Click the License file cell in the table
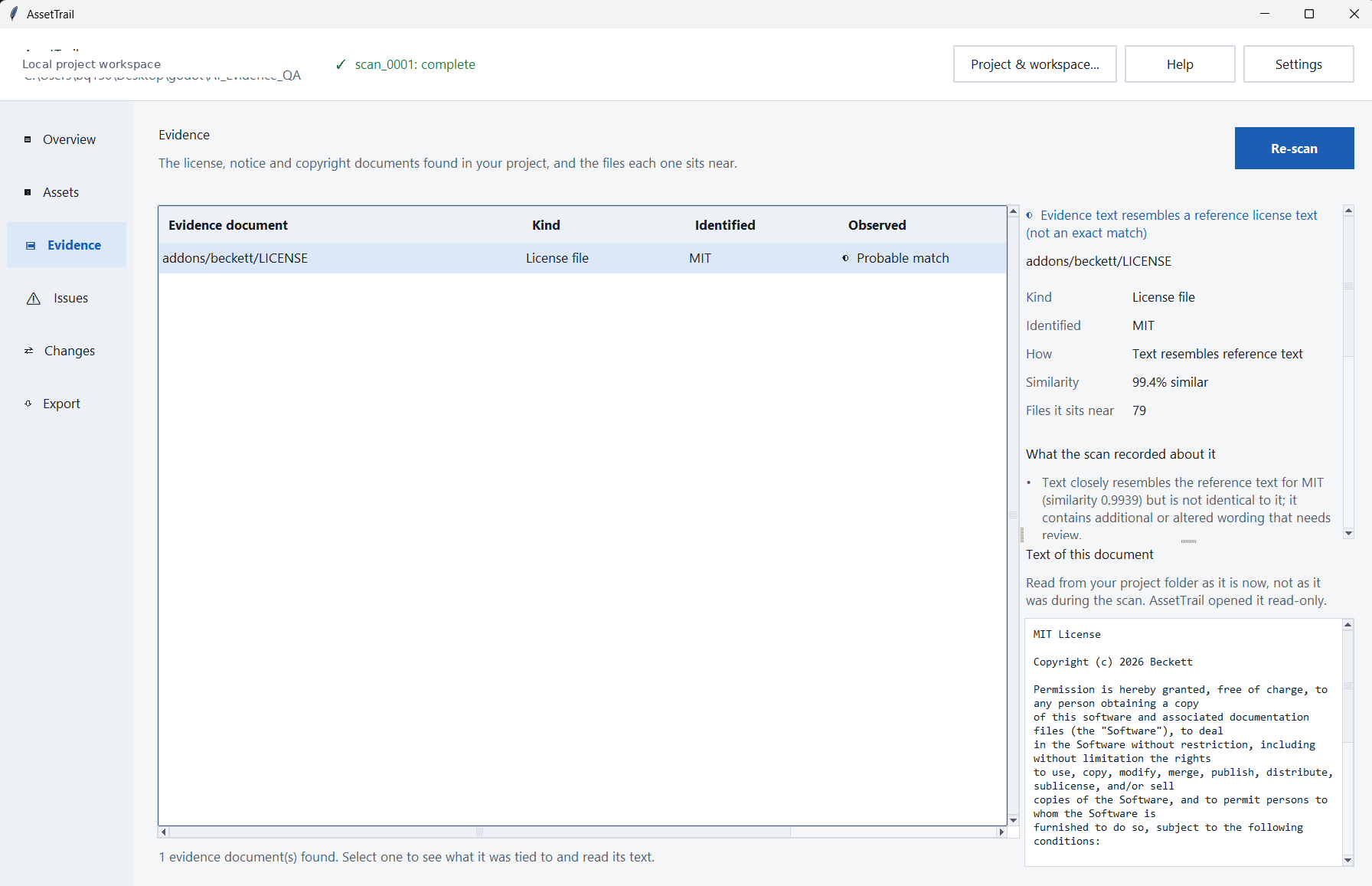The width and height of the screenshot is (1372, 886). click(557, 258)
